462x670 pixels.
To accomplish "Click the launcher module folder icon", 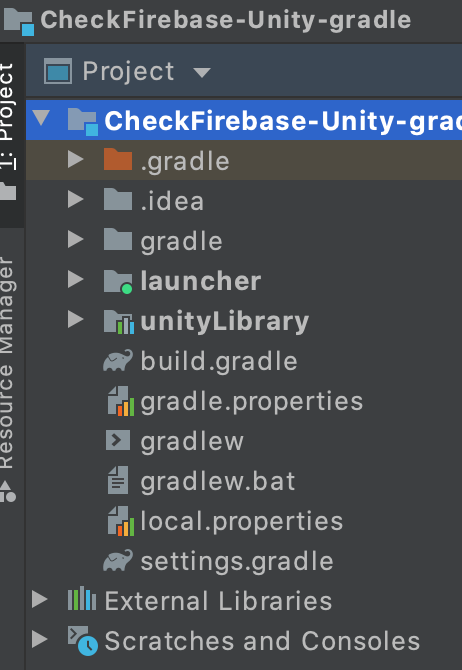I will pos(118,281).
